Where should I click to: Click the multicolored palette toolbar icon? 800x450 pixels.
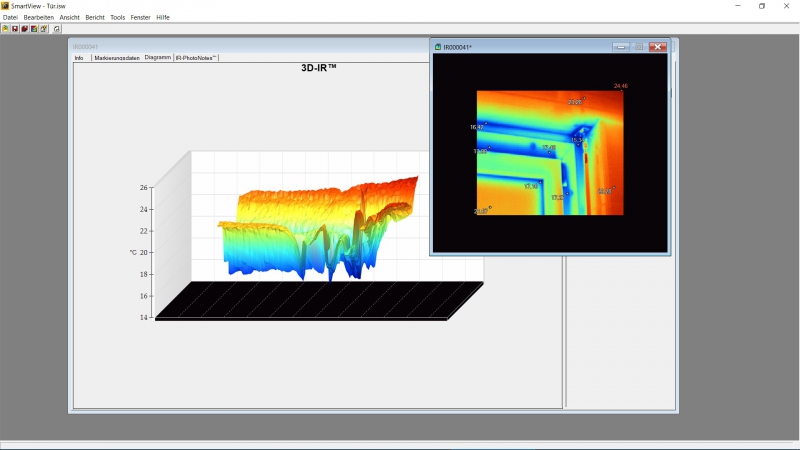[34, 29]
